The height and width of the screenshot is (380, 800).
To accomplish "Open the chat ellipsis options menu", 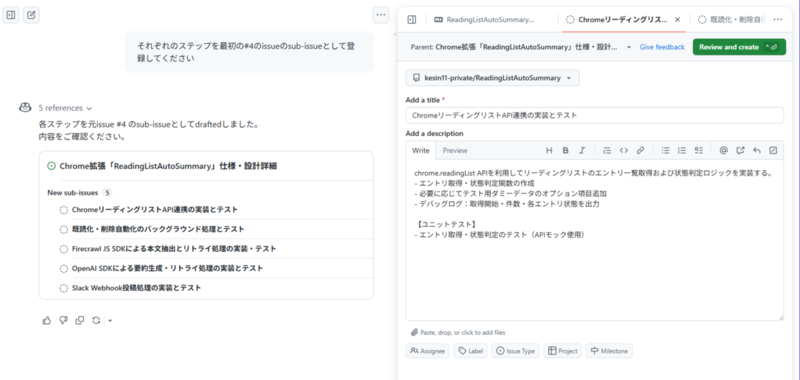I will pos(381,15).
